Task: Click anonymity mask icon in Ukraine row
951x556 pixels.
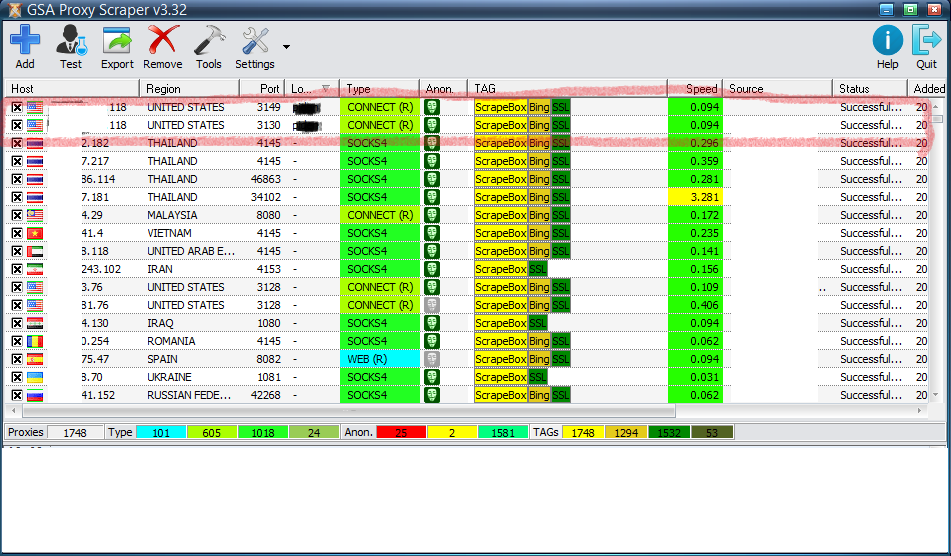Action: pyautogui.click(x=431, y=377)
